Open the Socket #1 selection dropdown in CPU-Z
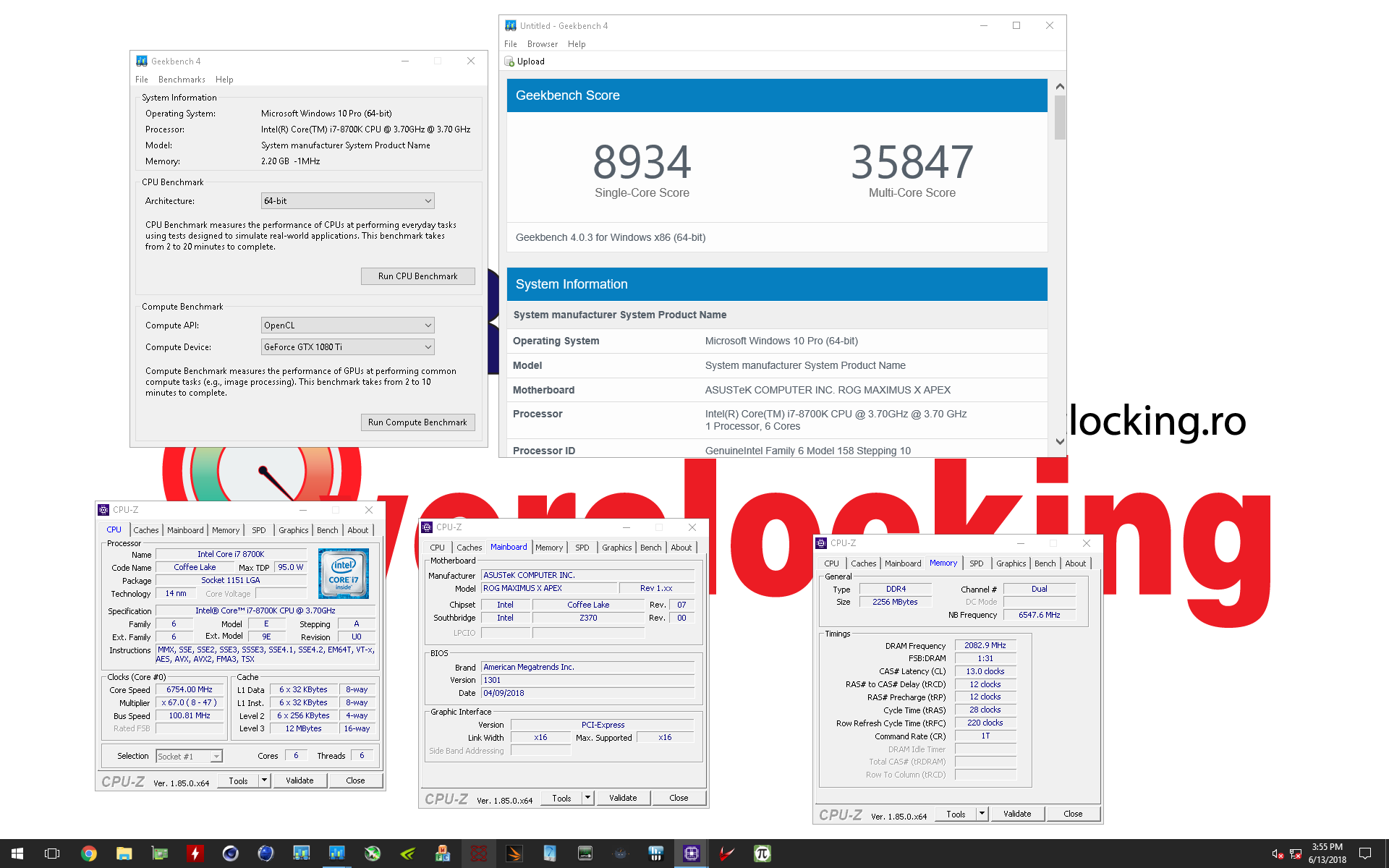 (x=189, y=757)
